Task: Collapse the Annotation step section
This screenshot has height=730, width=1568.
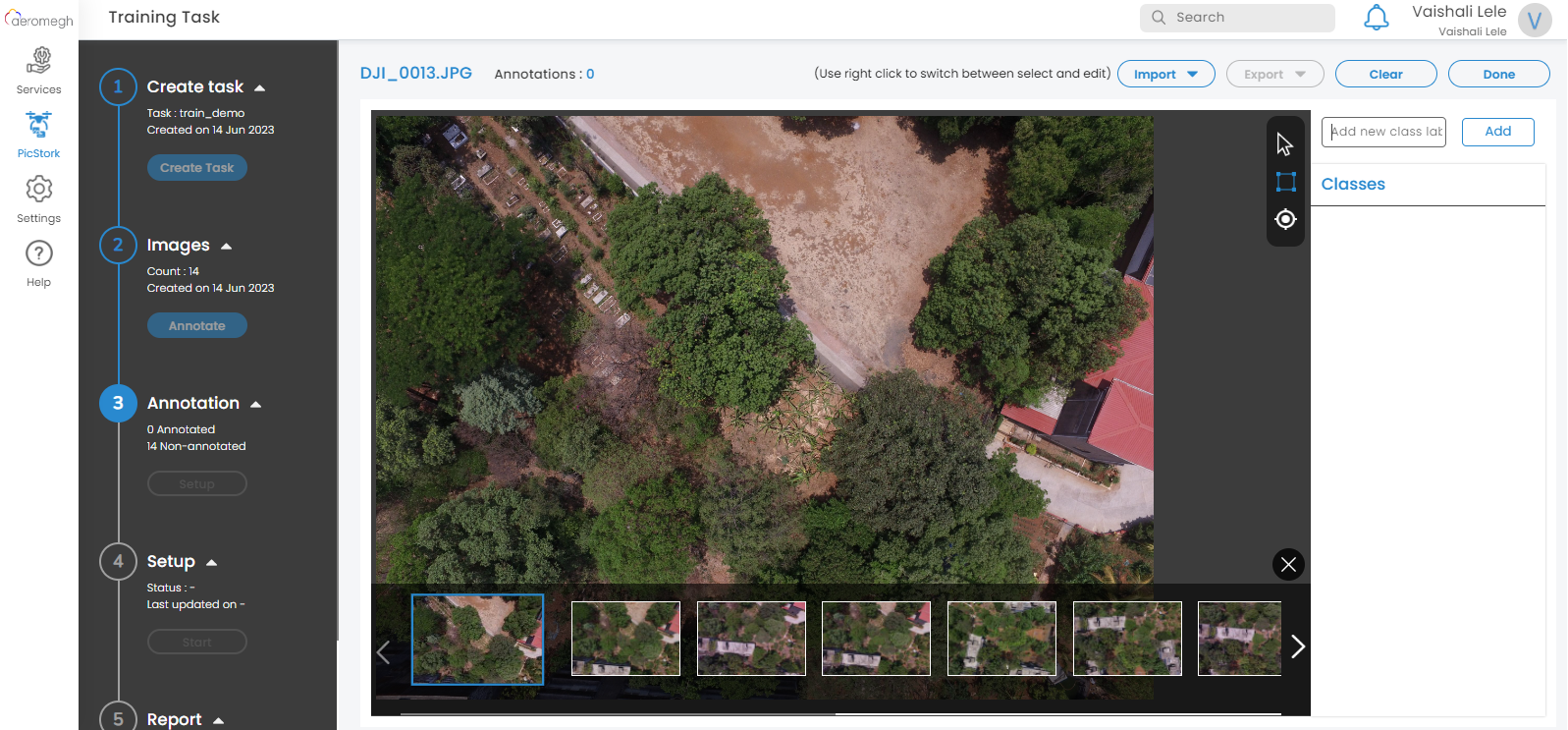Action: coord(255,404)
